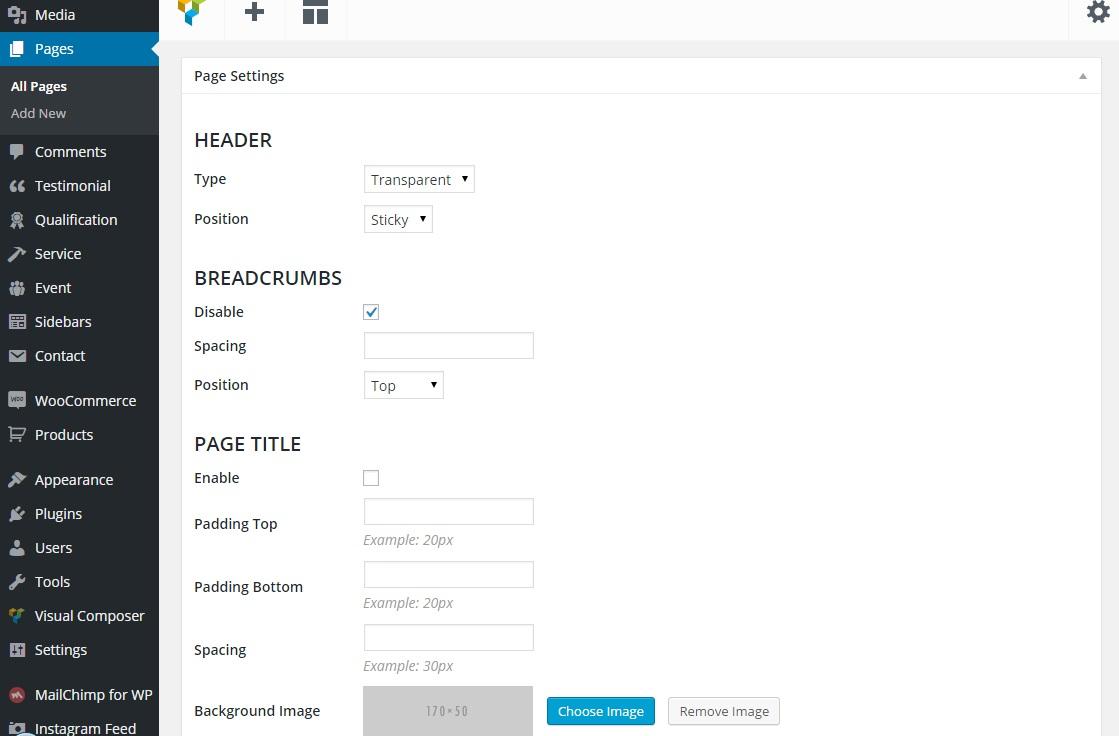Open the Header Position Sticky dropdown
The image size is (1119, 736).
pyautogui.click(x=398, y=220)
